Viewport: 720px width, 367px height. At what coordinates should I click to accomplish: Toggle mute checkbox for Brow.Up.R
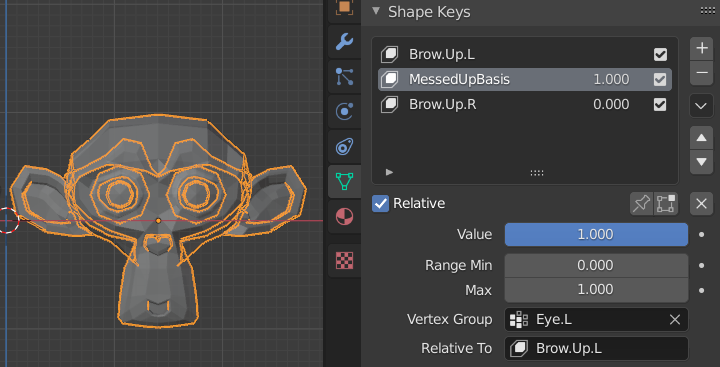[x=660, y=105]
